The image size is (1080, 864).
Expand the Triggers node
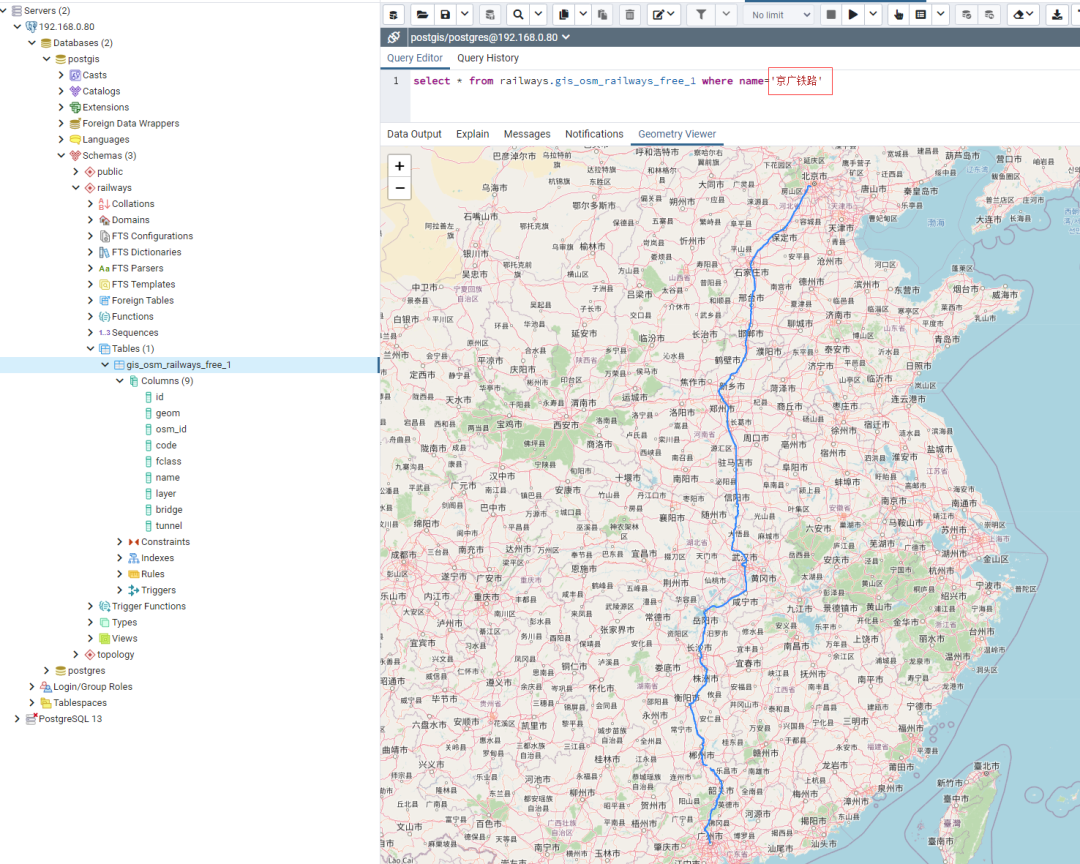tap(120, 590)
